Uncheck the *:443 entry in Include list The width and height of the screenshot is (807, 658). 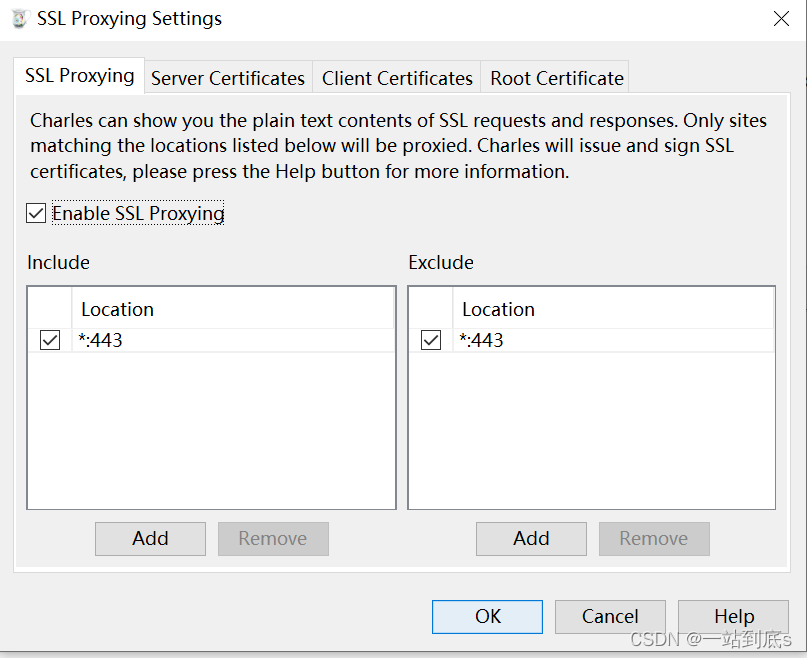pyautogui.click(x=50, y=340)
